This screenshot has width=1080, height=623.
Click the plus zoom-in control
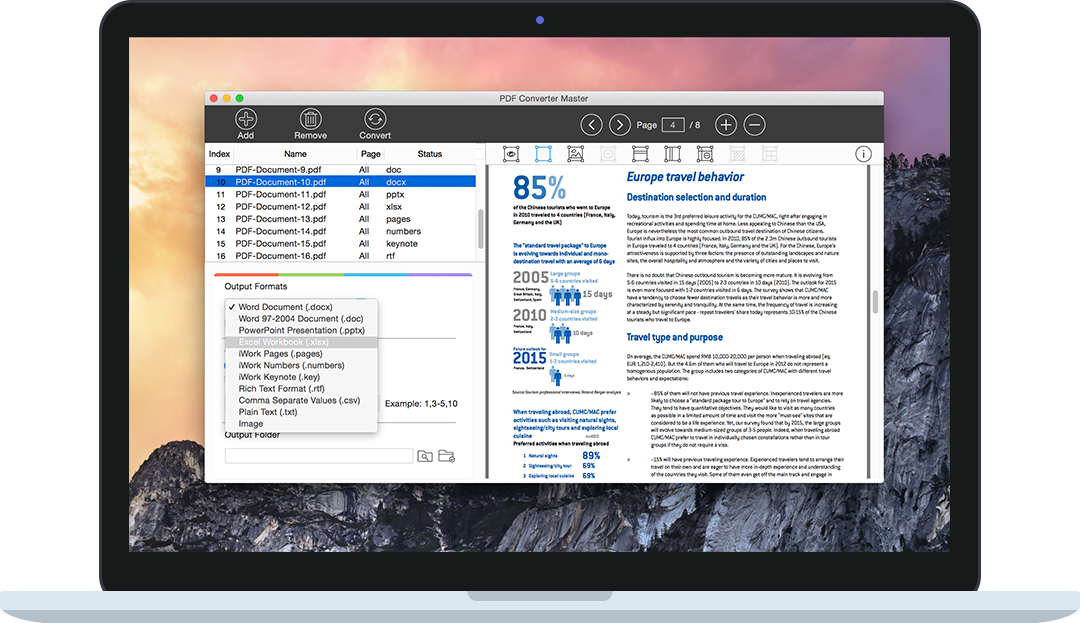pyautogui.click(x=727, y=124)
